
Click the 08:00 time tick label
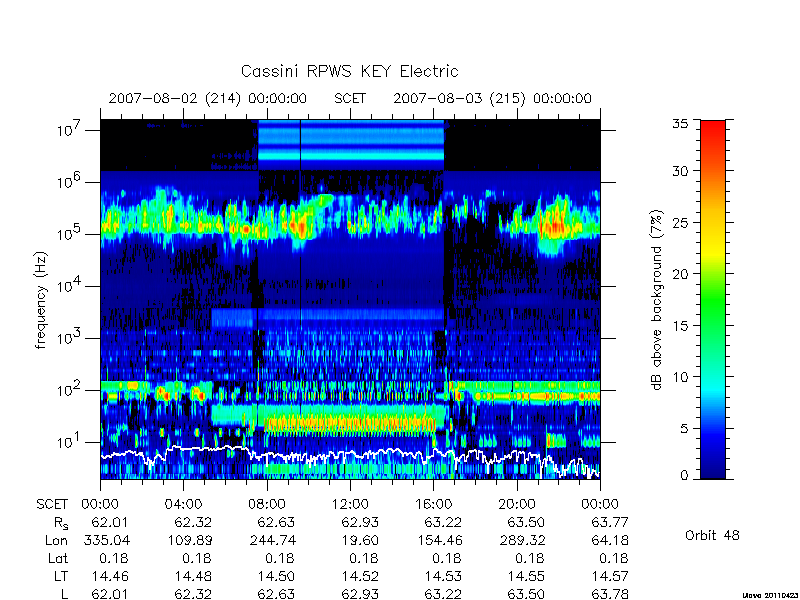267,504
